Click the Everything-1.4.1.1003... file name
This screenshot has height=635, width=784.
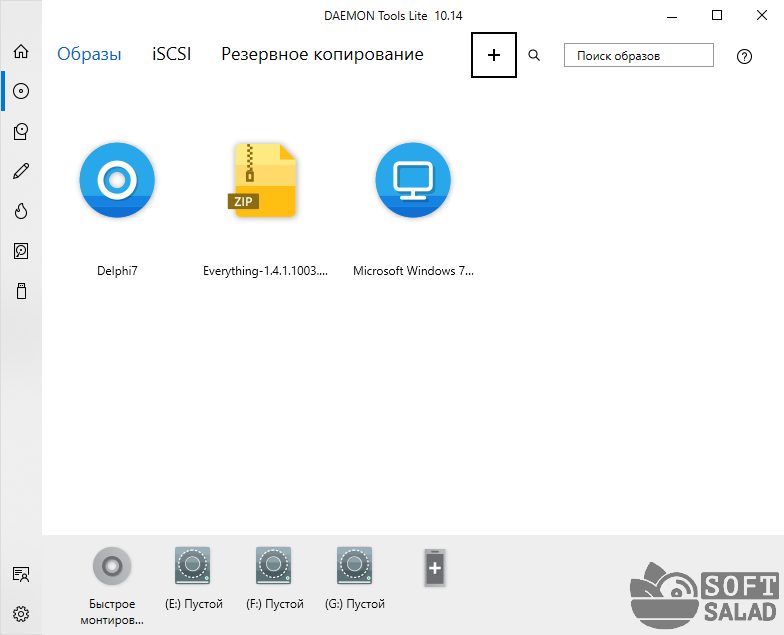tap(265, 270)
